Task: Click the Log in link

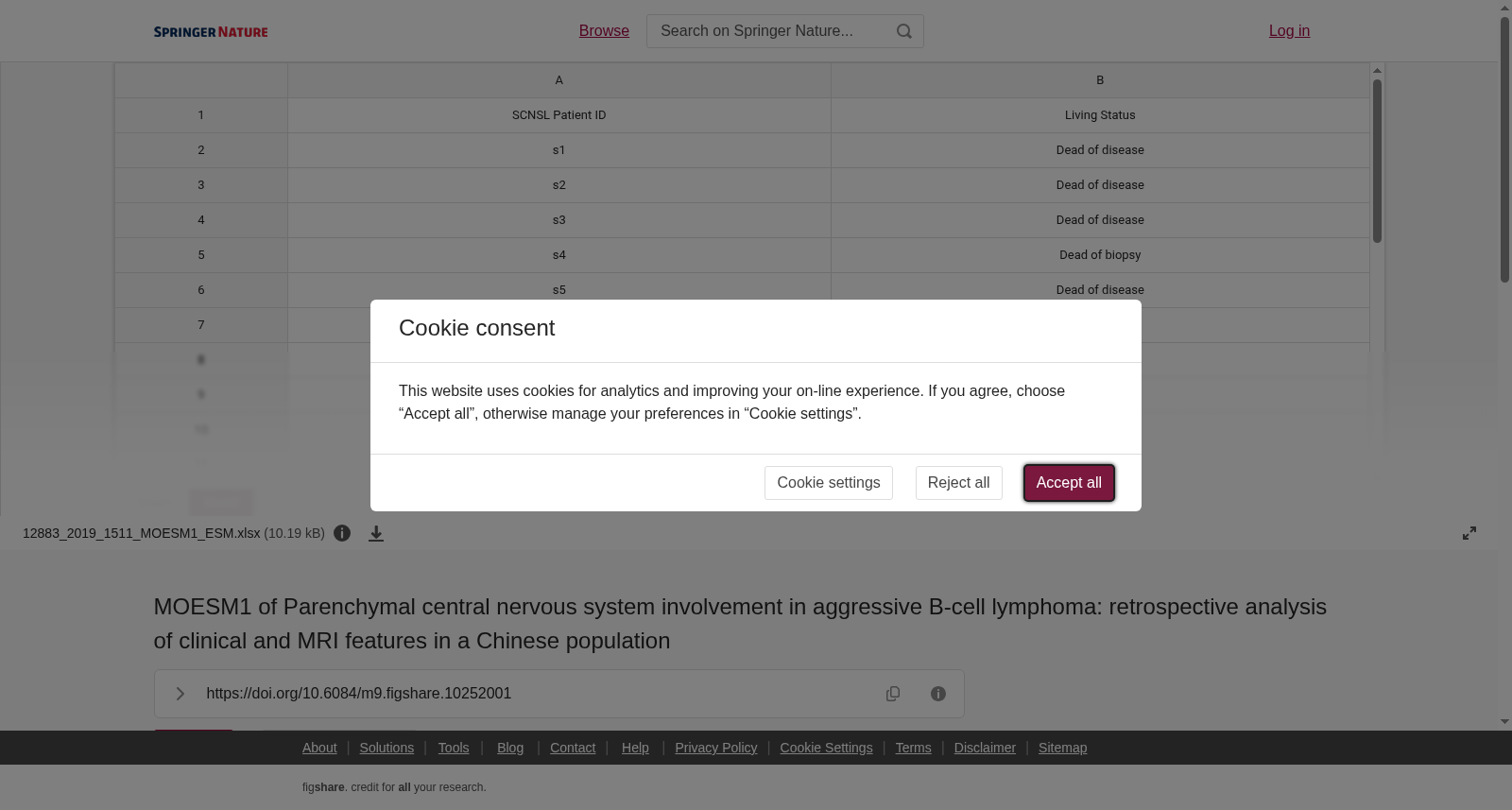Action: pos(1289,31)
